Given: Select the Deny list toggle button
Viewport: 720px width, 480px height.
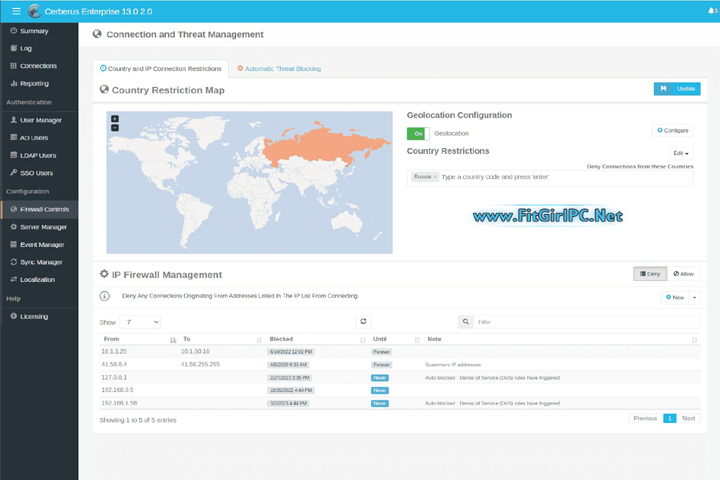Looking at the screenshot, I should tap(650, 273).
